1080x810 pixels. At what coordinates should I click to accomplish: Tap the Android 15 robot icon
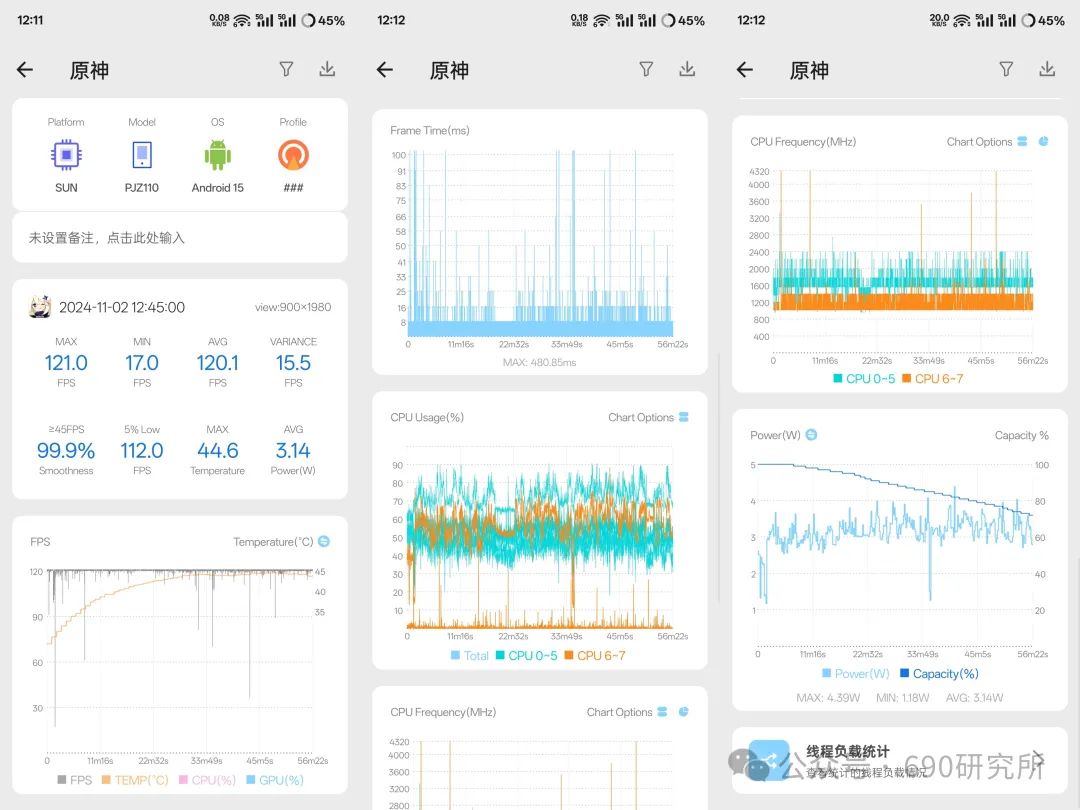218,155
